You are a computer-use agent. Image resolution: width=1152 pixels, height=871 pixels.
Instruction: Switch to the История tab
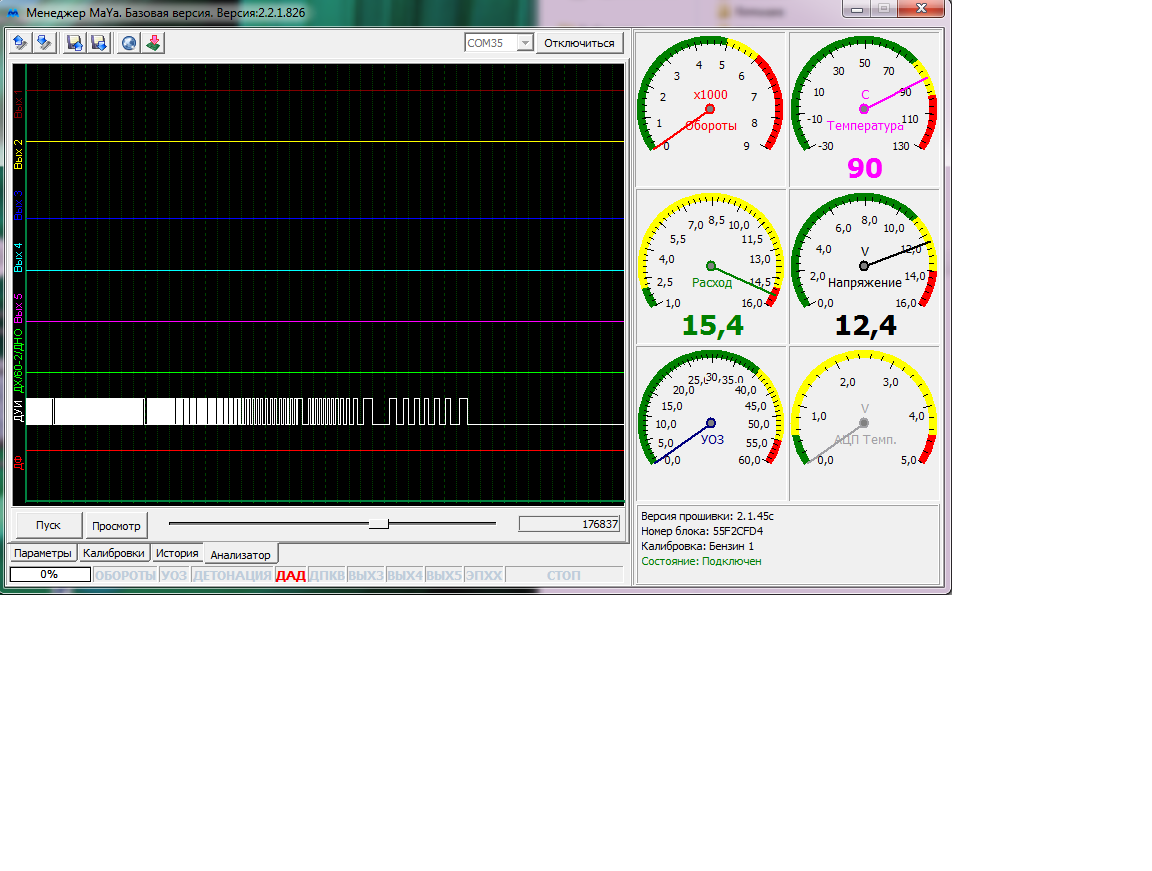click(177, 553)
